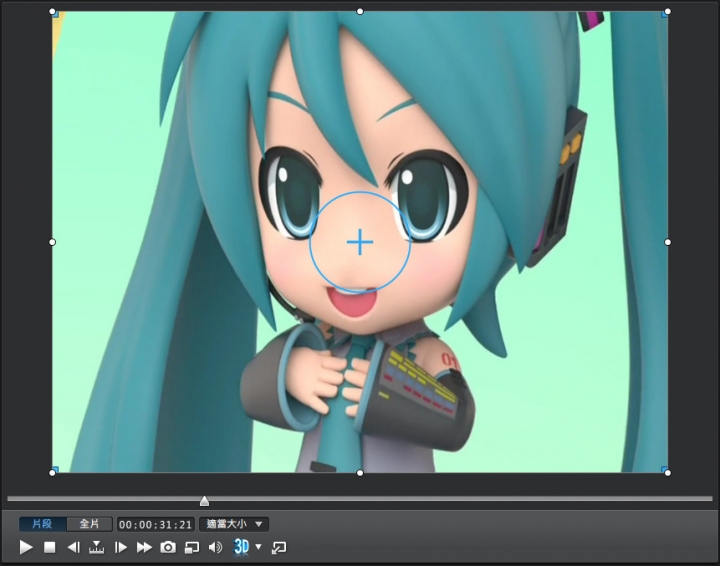
Task: Open preview quality/display options icon
Action: (x=192, y=548)
